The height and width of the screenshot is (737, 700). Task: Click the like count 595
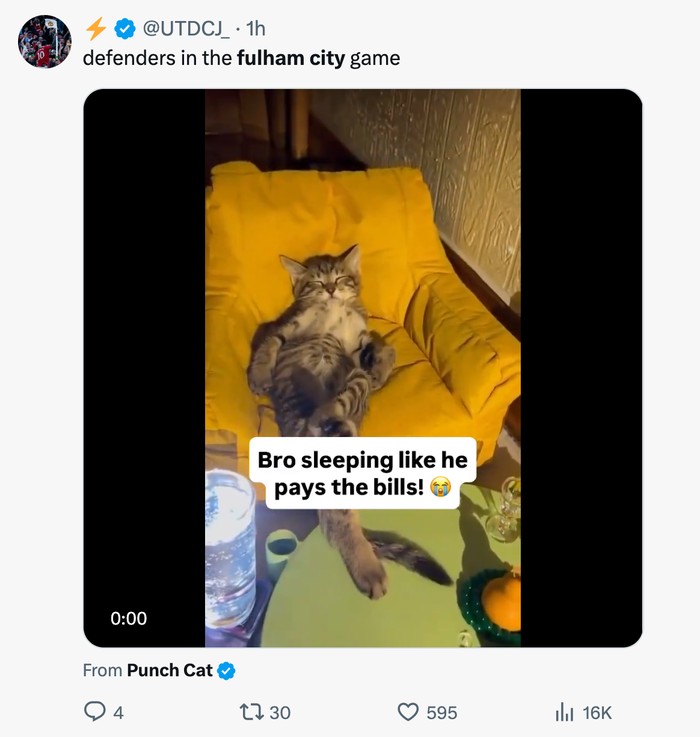pos(441,712)
